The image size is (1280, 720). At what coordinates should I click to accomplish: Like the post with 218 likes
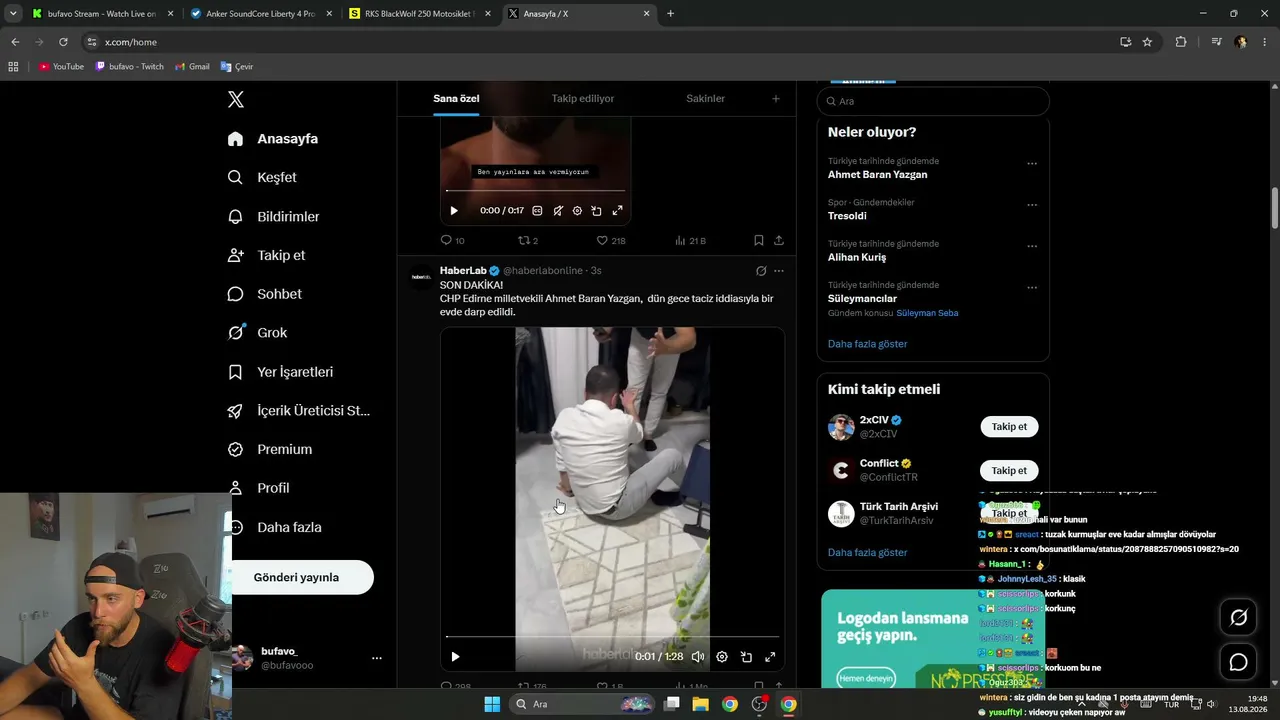pyautogui.click(x=602, y=240)
